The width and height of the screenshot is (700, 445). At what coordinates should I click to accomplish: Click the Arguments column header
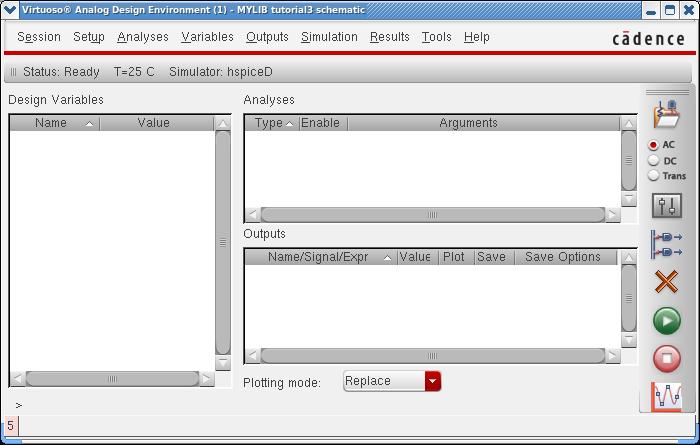[x=483, y=123]
